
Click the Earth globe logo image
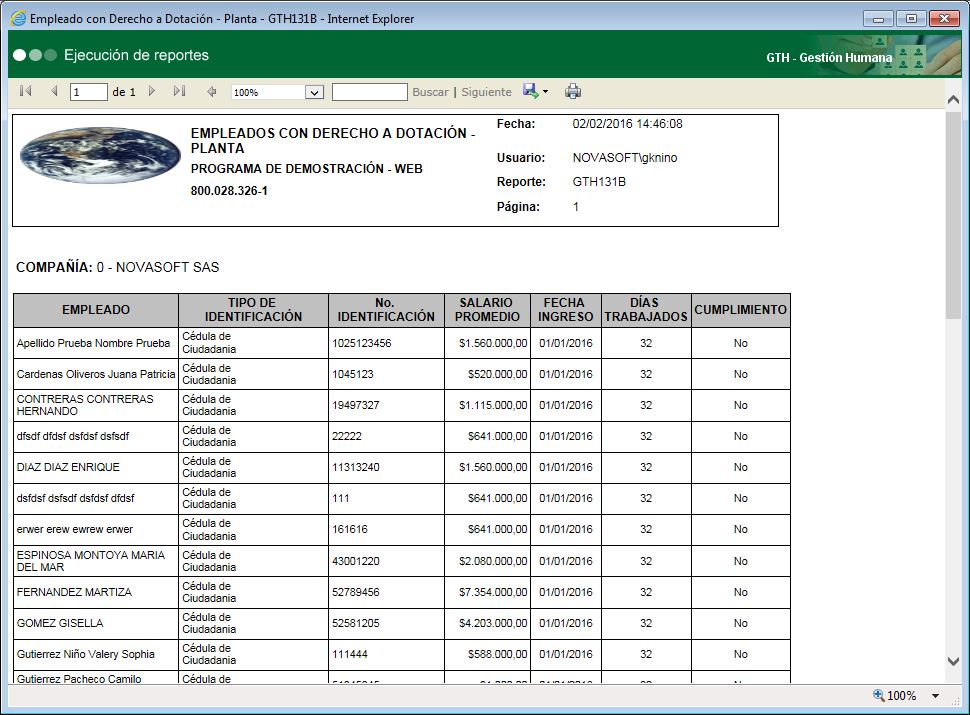(x=100, y=155)
